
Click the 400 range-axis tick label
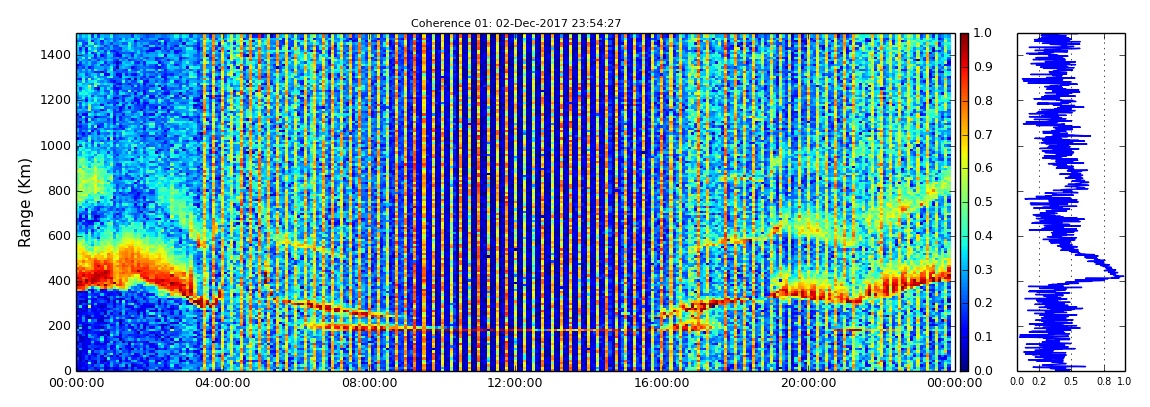(x=61, y=280)
